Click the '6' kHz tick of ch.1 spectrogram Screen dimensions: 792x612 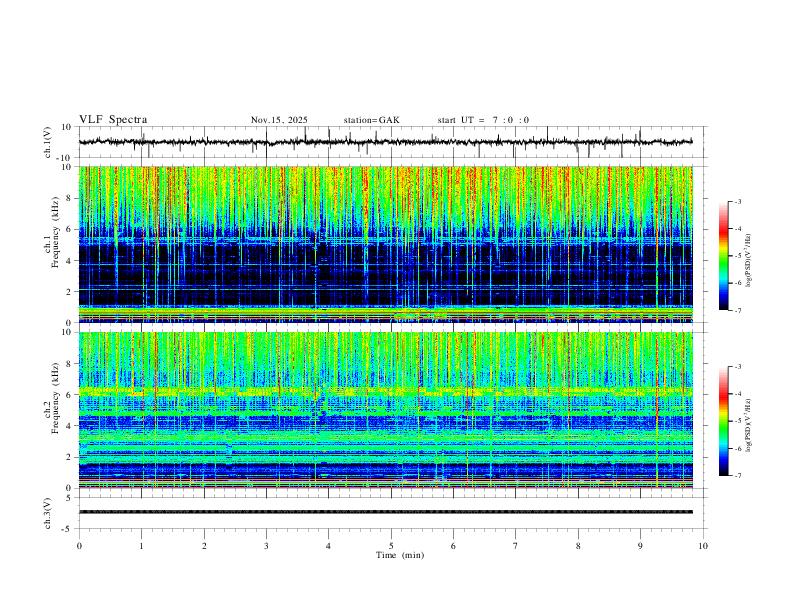pos(70,229)
